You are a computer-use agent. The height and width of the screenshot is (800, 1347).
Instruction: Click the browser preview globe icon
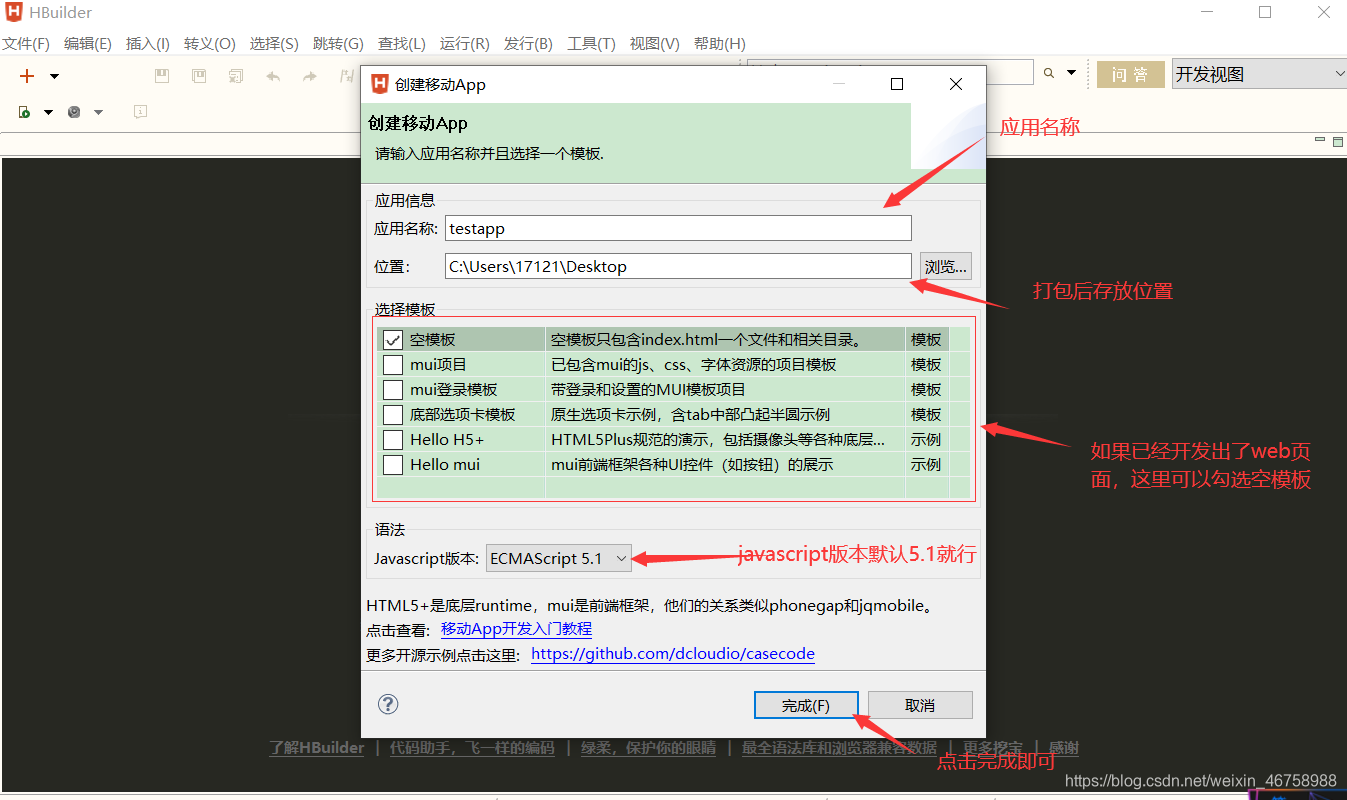(x=74, y=112)
